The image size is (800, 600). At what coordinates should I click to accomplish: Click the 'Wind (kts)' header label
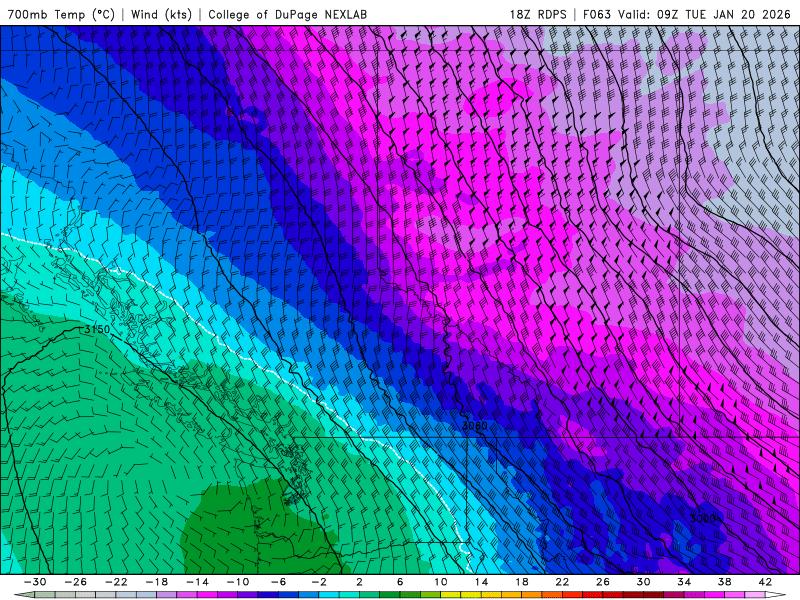[161, 14]
